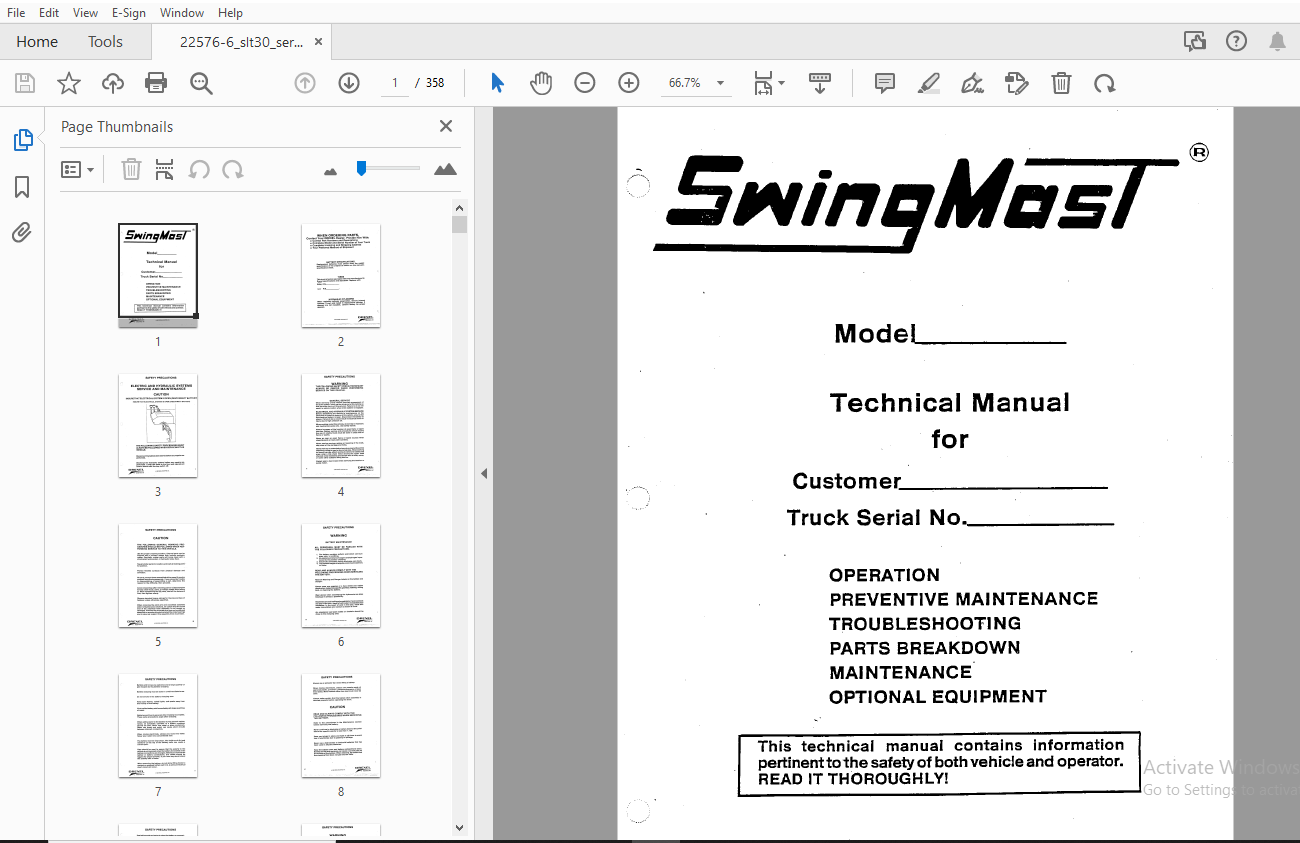Activate the Hand pan tool
Image resolution: width=1300 pixels, height=843 pixels.
[x=541, y=83]
